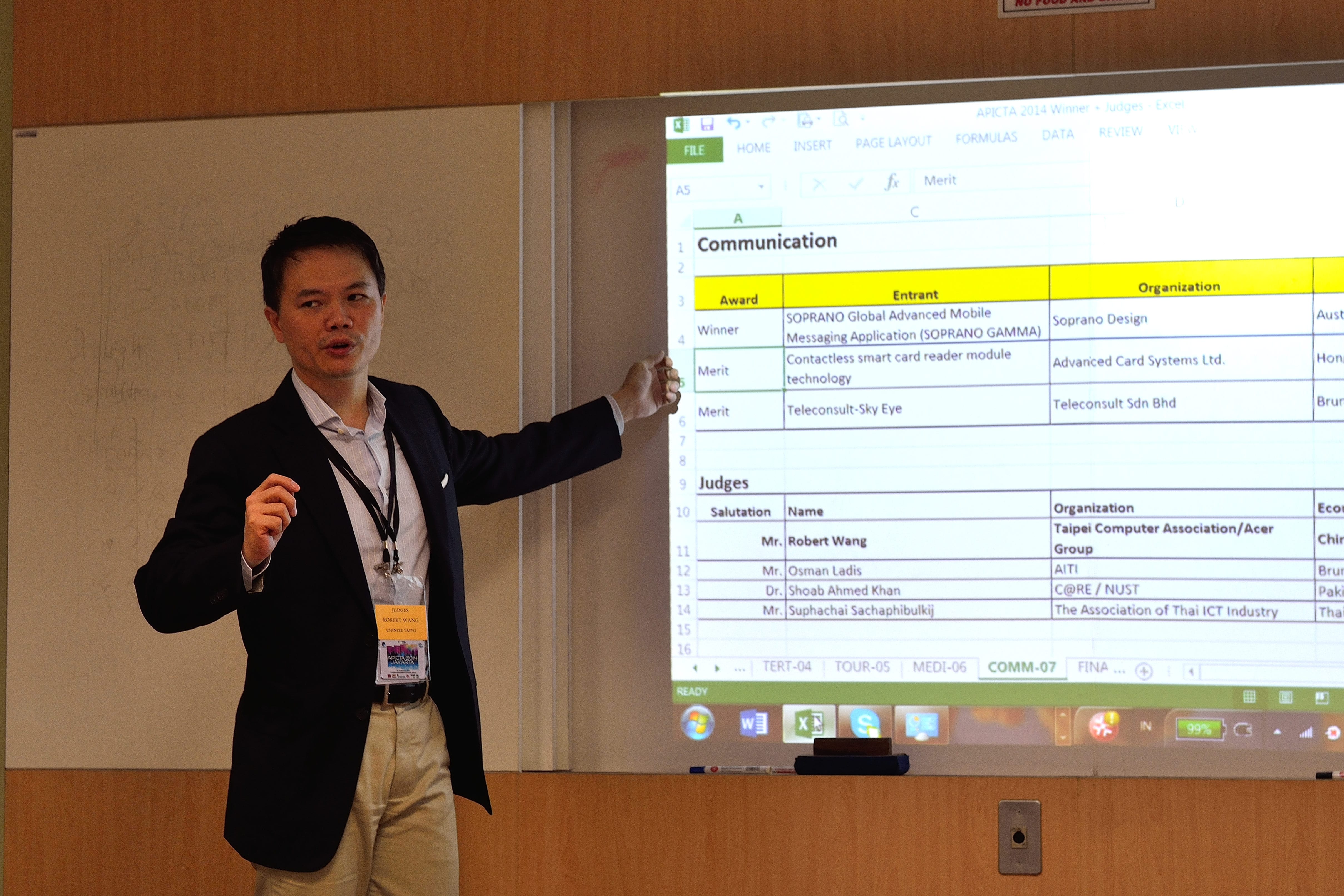
Task: Add a new sheet with plus button
Action: 1144,671
